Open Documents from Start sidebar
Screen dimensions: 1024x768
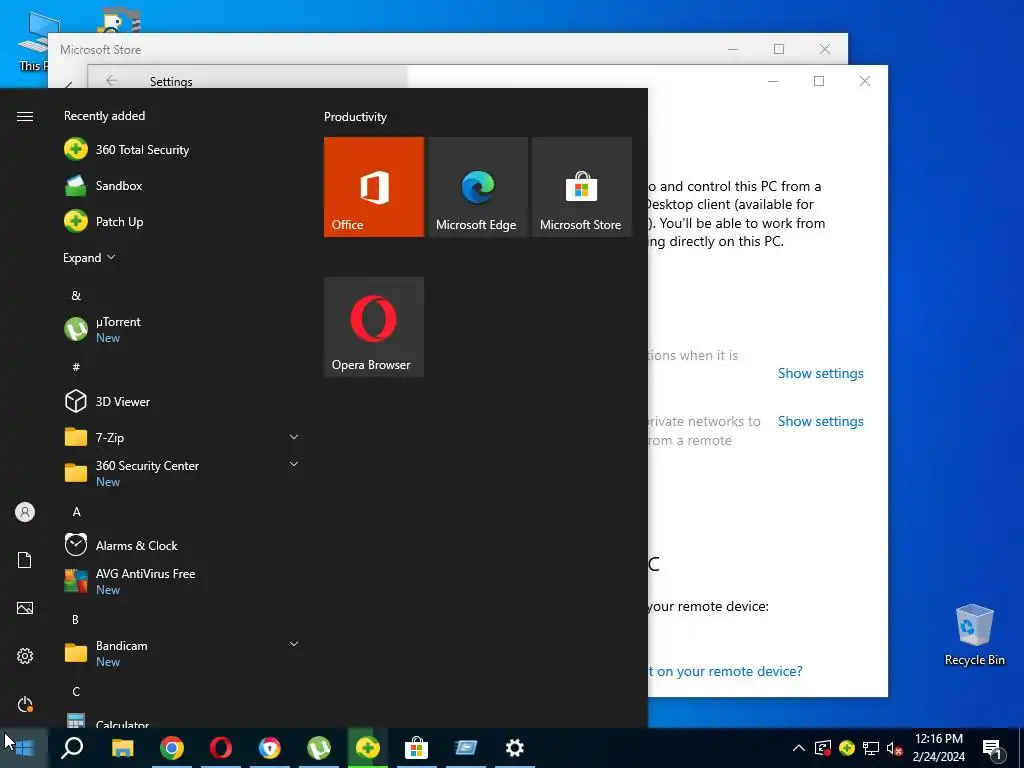click(25, 560)
